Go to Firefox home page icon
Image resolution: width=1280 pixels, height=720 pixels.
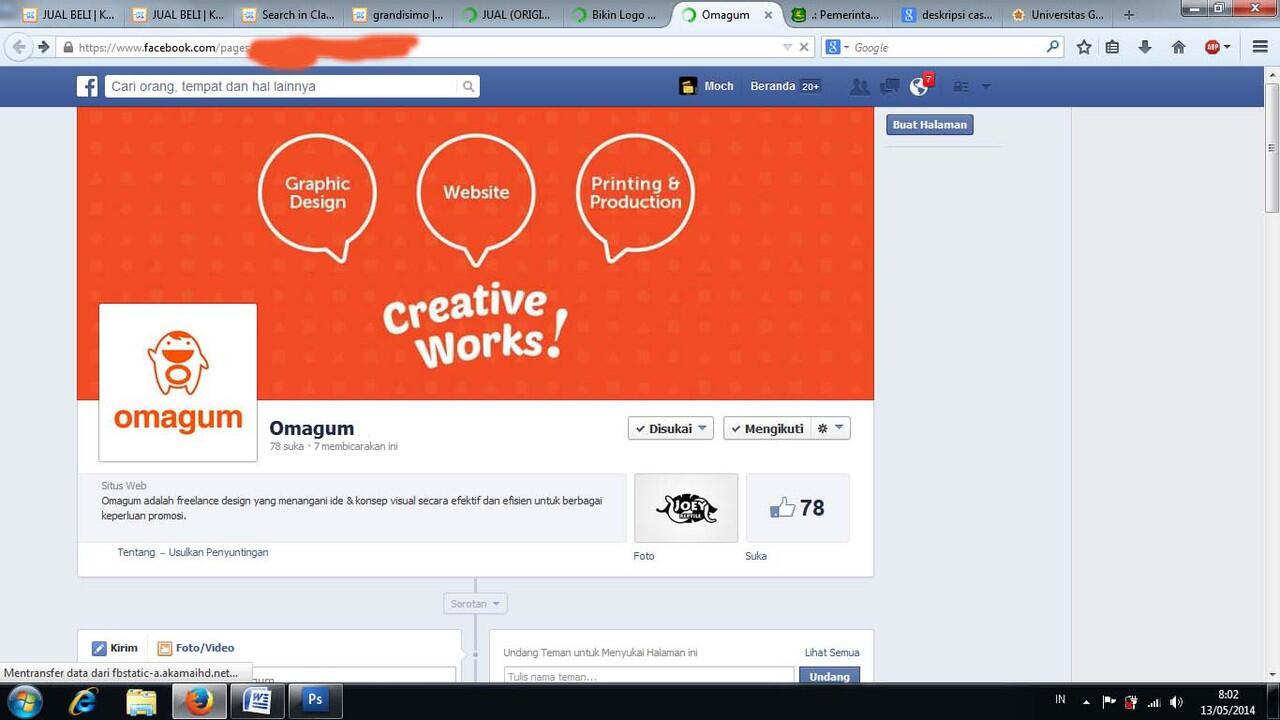coord(1178,47)
